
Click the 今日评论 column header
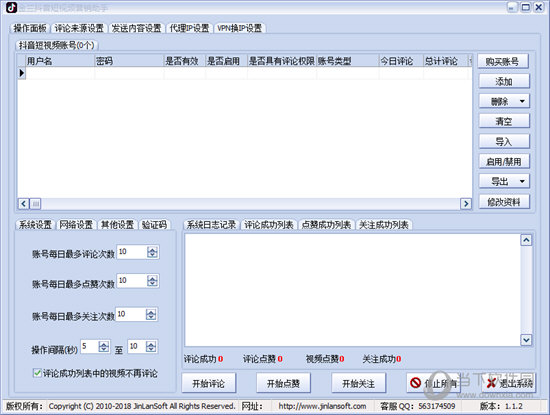click(x=401, y=61)
